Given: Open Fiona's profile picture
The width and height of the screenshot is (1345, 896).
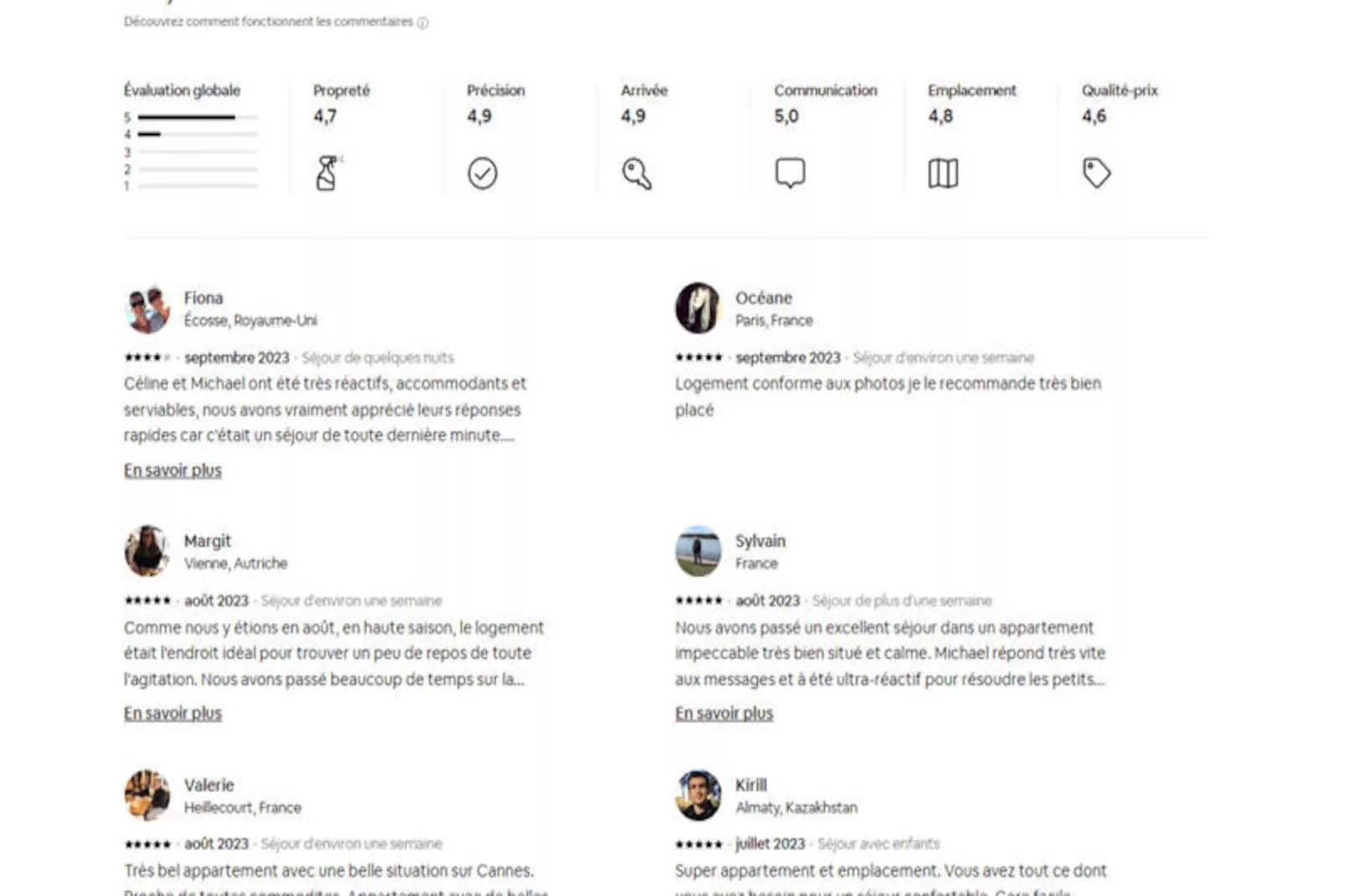Looking at the screenshot, I should pyautogui.click(x=147, y=308).
